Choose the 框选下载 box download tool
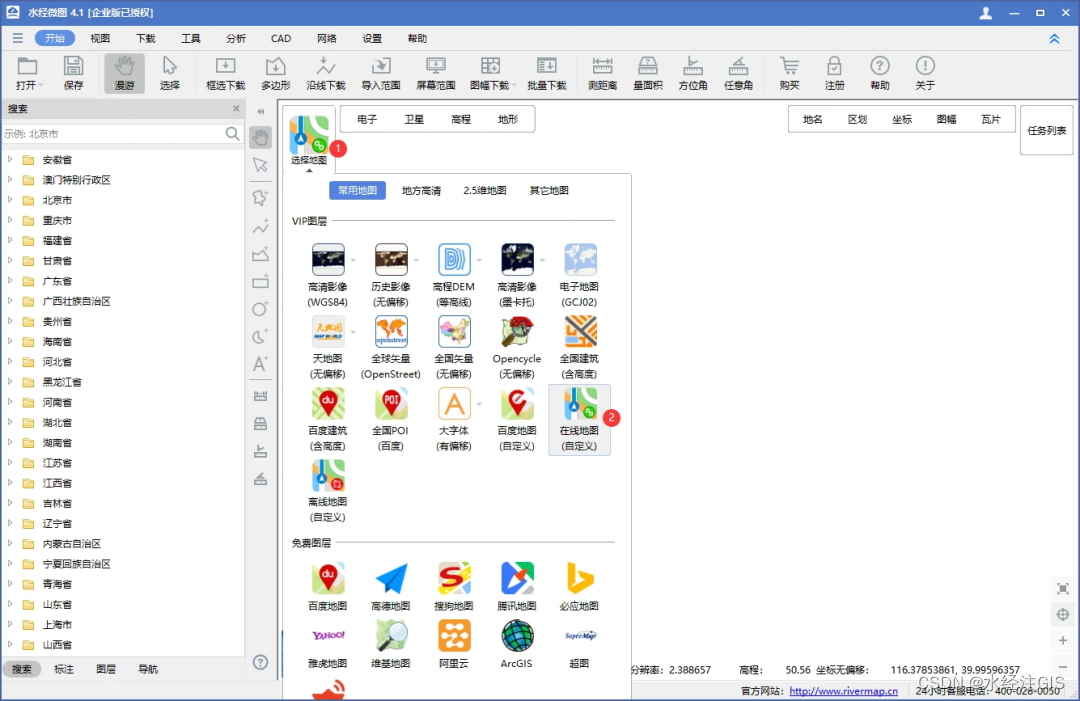This screenshot has height=701, width=1080. [x=225, y=73]
